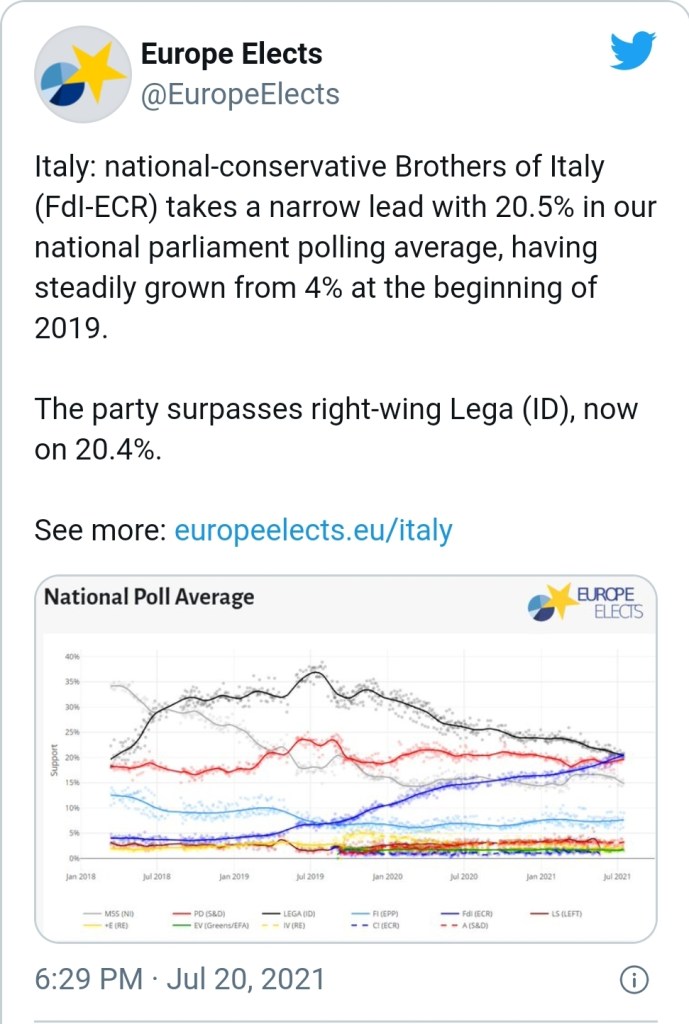Click the National Poll Average chart title
689x1024 pixels.
point(150,597)
